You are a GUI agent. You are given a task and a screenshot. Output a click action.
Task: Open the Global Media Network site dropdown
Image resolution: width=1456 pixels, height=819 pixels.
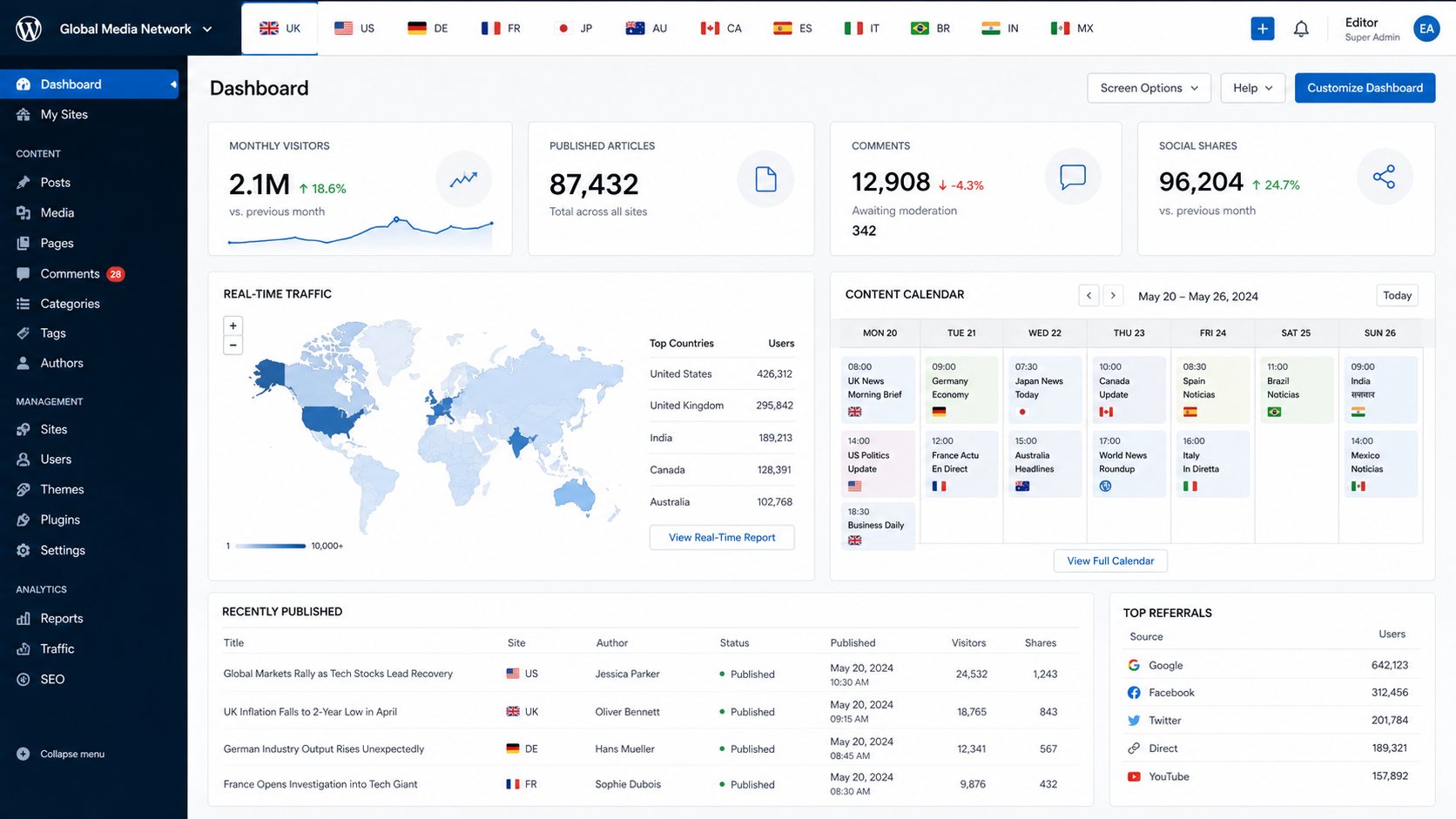(136, 29)
